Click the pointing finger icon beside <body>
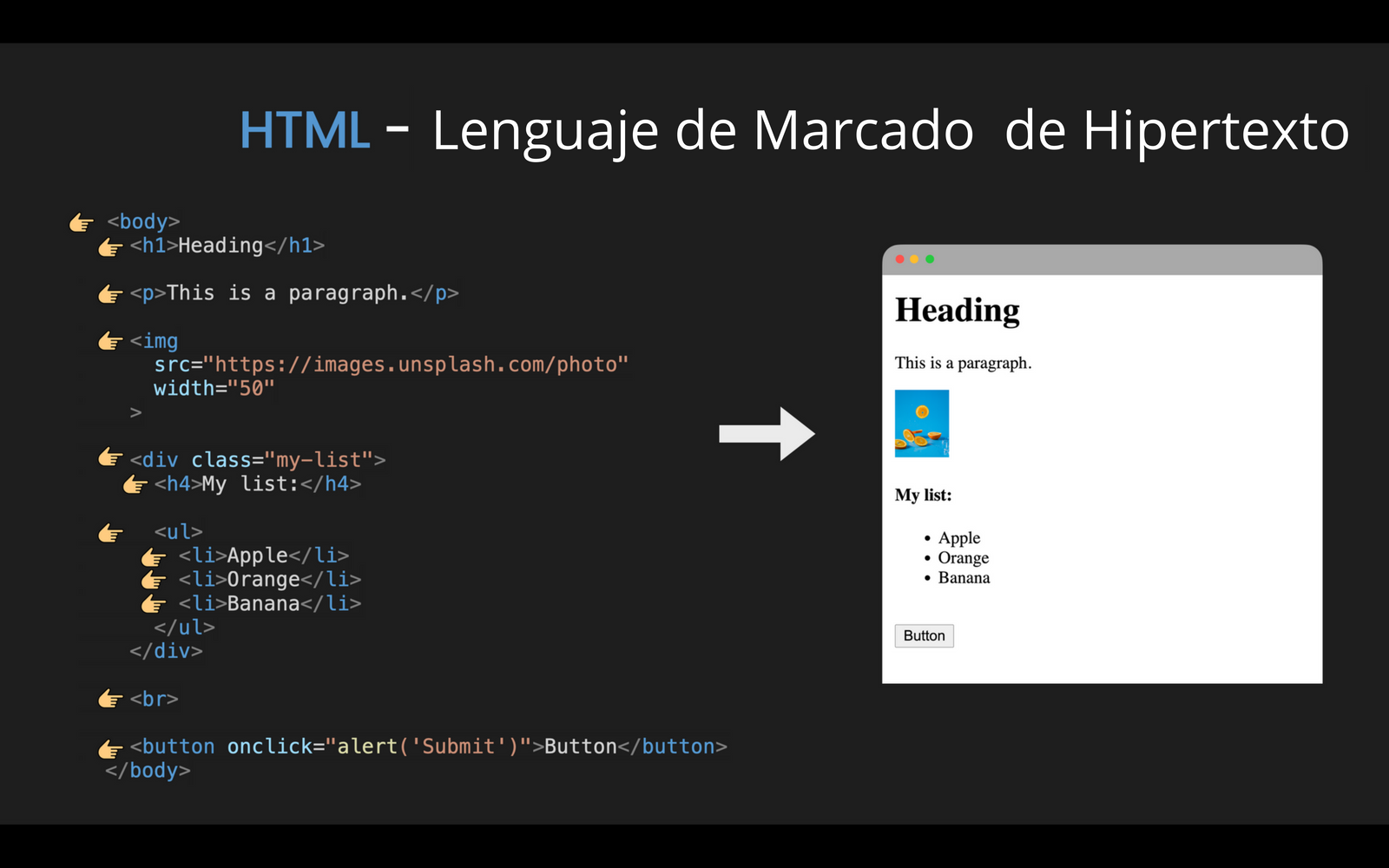The image size is (1389, 868). tap(82, 221)
